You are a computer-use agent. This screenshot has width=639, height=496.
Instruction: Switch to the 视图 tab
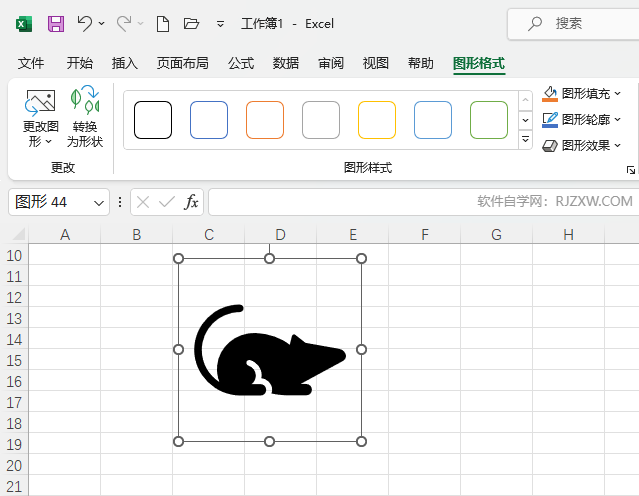coord(375,64)
